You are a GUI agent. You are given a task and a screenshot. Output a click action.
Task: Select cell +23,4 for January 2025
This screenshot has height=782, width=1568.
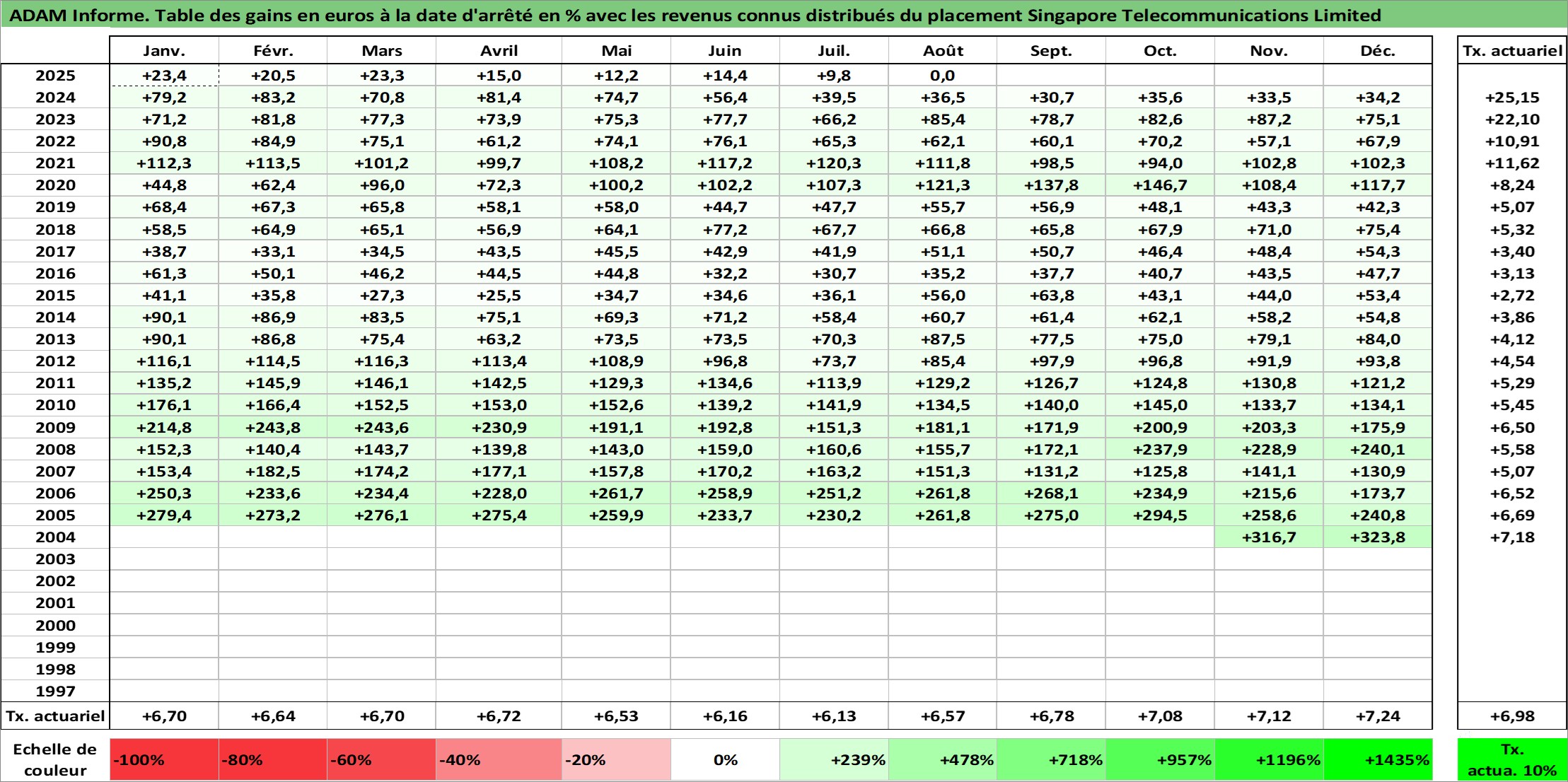(x=164, y=76)
